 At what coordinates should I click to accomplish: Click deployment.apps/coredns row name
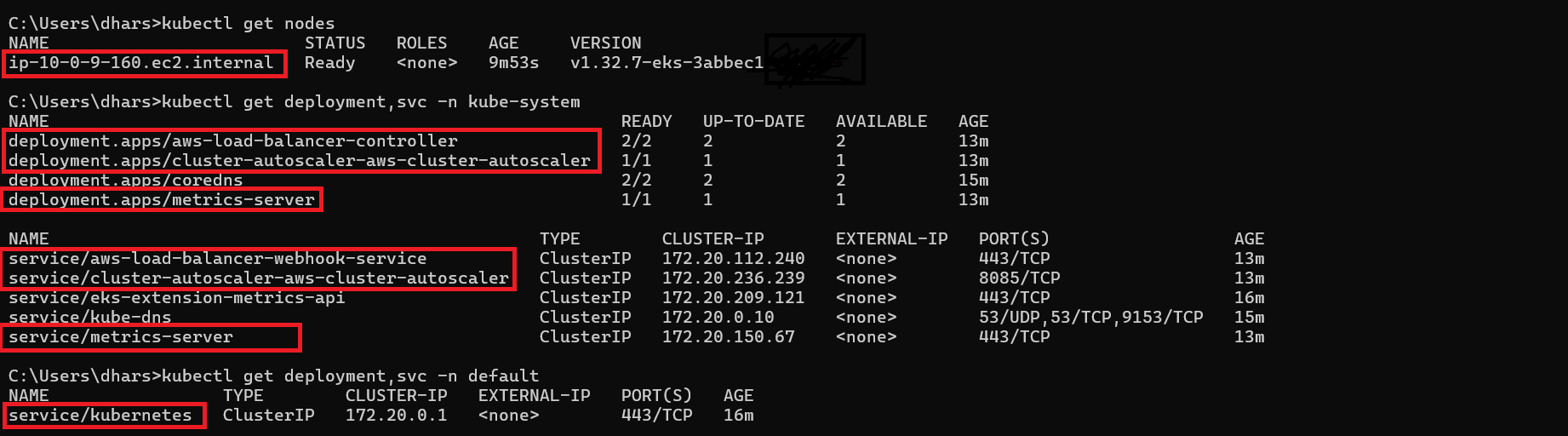(126, 181)
